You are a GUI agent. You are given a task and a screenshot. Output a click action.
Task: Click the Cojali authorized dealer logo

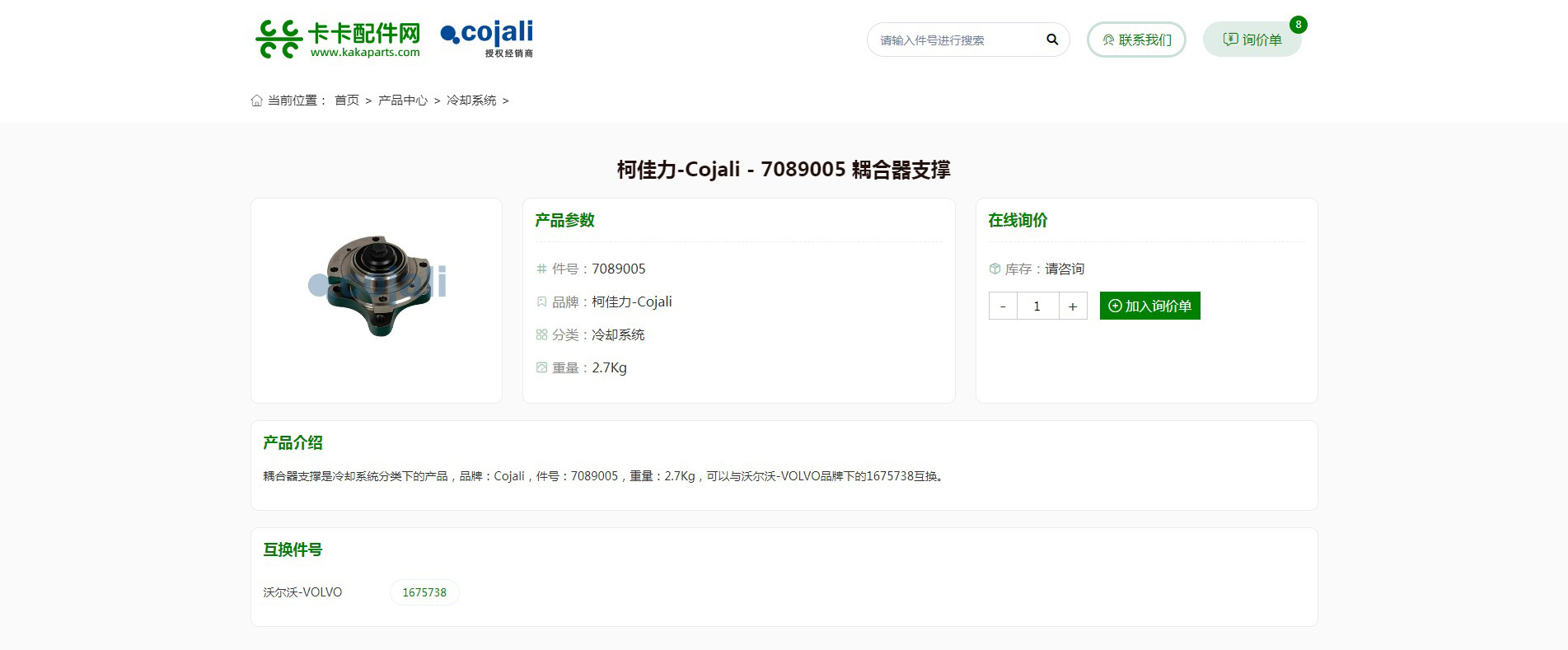(487, 39)
